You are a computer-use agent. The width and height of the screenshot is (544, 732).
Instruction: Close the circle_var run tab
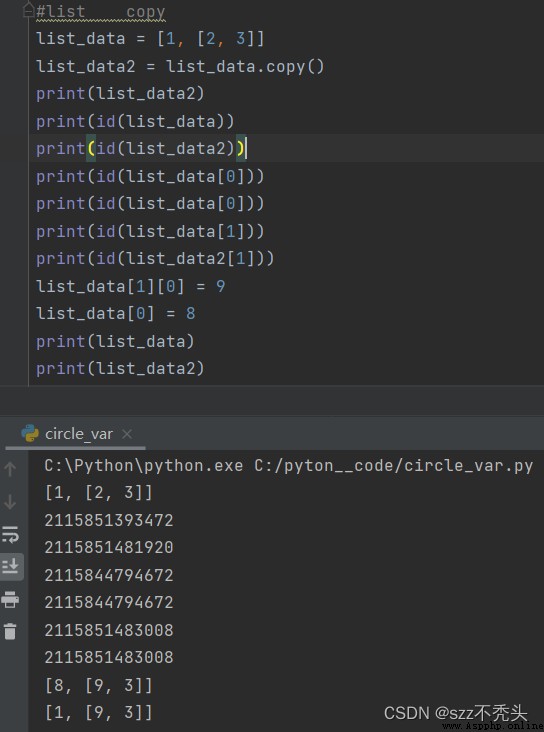point(127,434)
